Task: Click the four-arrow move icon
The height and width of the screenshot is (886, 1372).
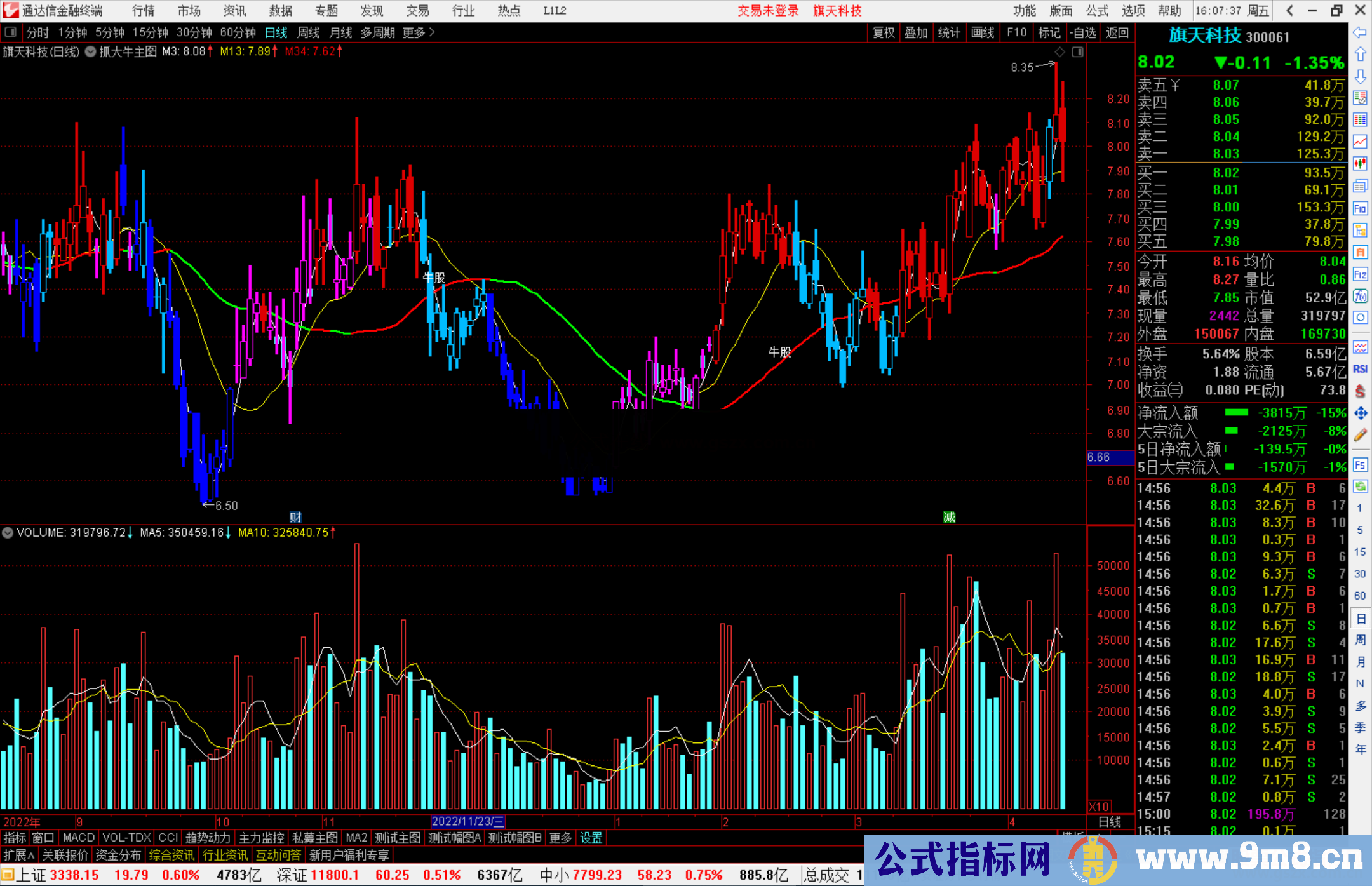Action: (1360, 413)
